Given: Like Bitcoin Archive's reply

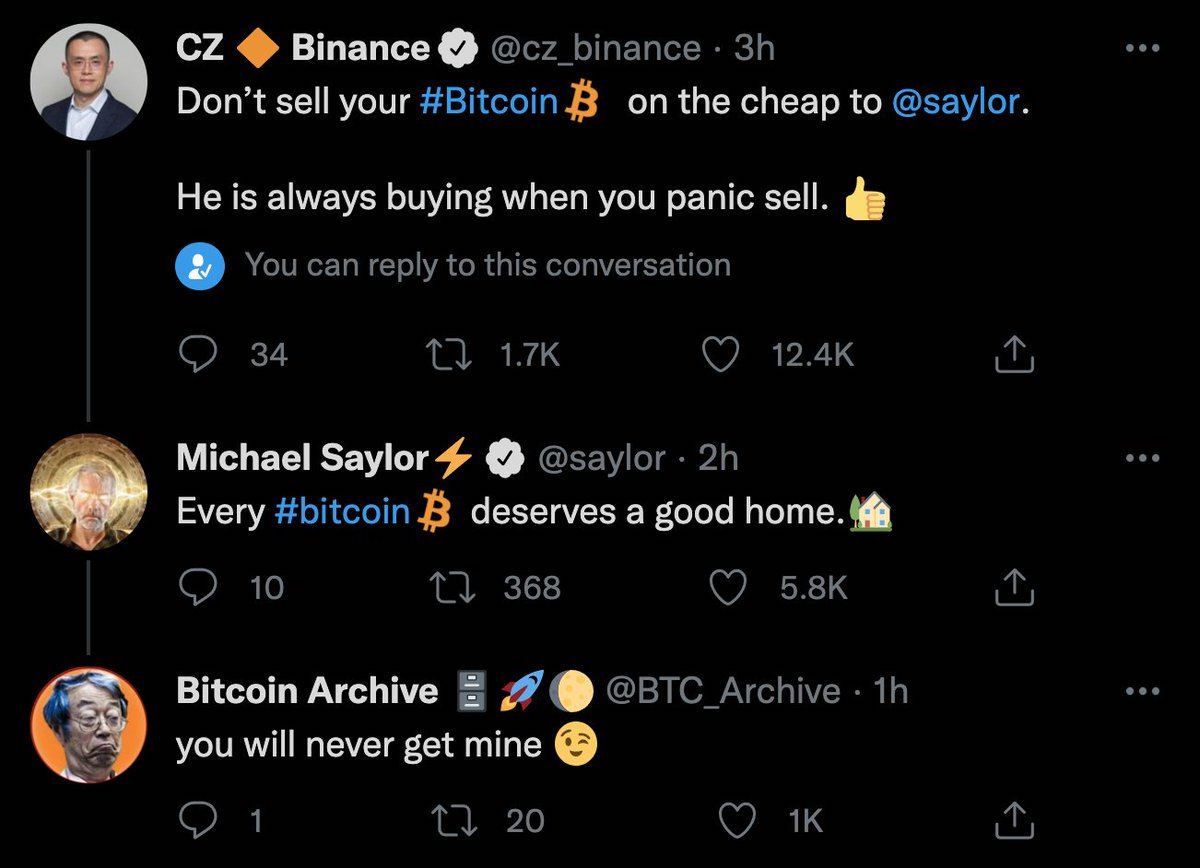Looking at the screenshot, I should 738,821.
